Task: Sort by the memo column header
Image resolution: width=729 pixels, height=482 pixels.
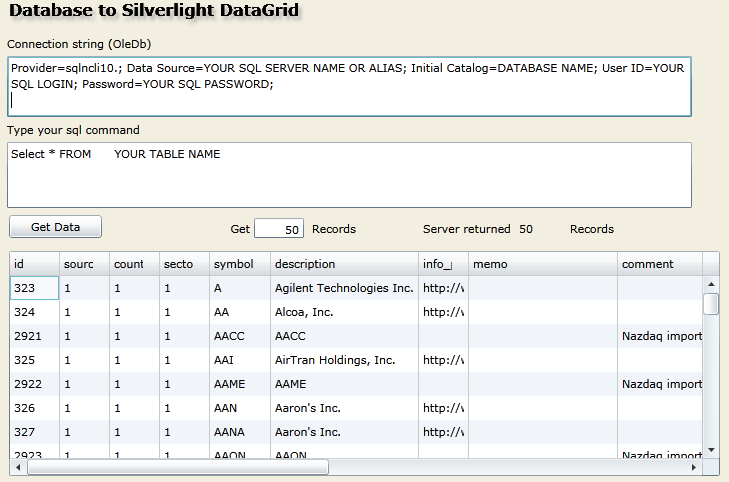Action: [543, 264]
